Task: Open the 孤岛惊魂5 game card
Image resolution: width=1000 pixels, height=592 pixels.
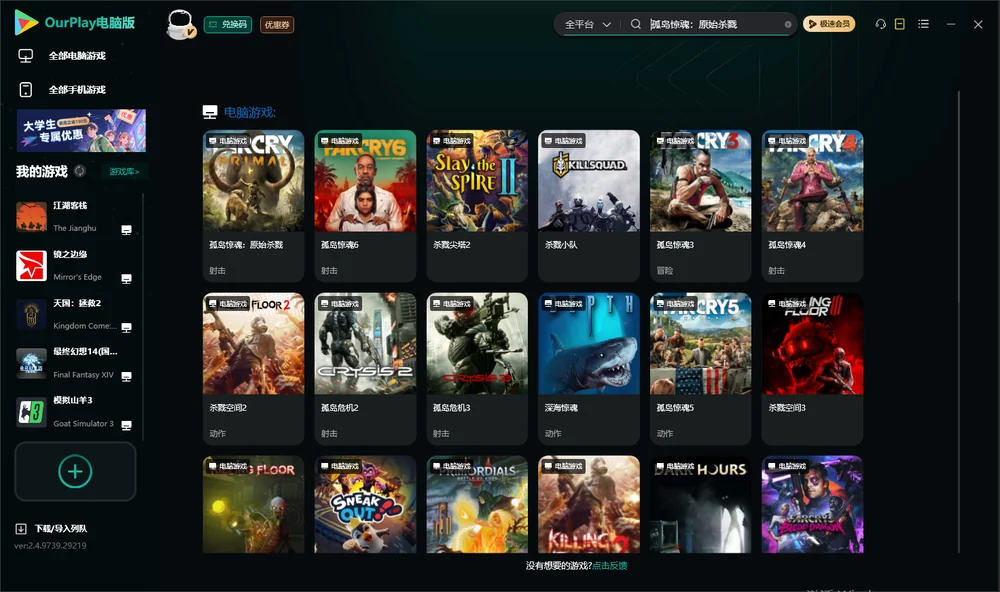Action: point(700,369)
